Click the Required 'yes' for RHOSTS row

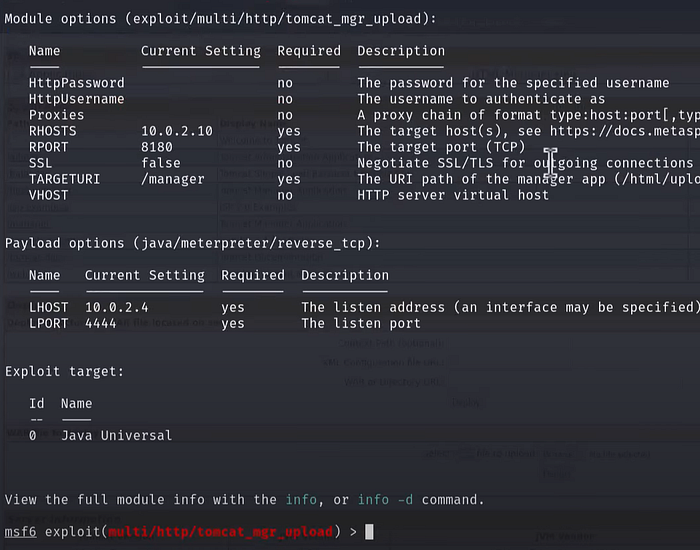[x=289, y=131]
